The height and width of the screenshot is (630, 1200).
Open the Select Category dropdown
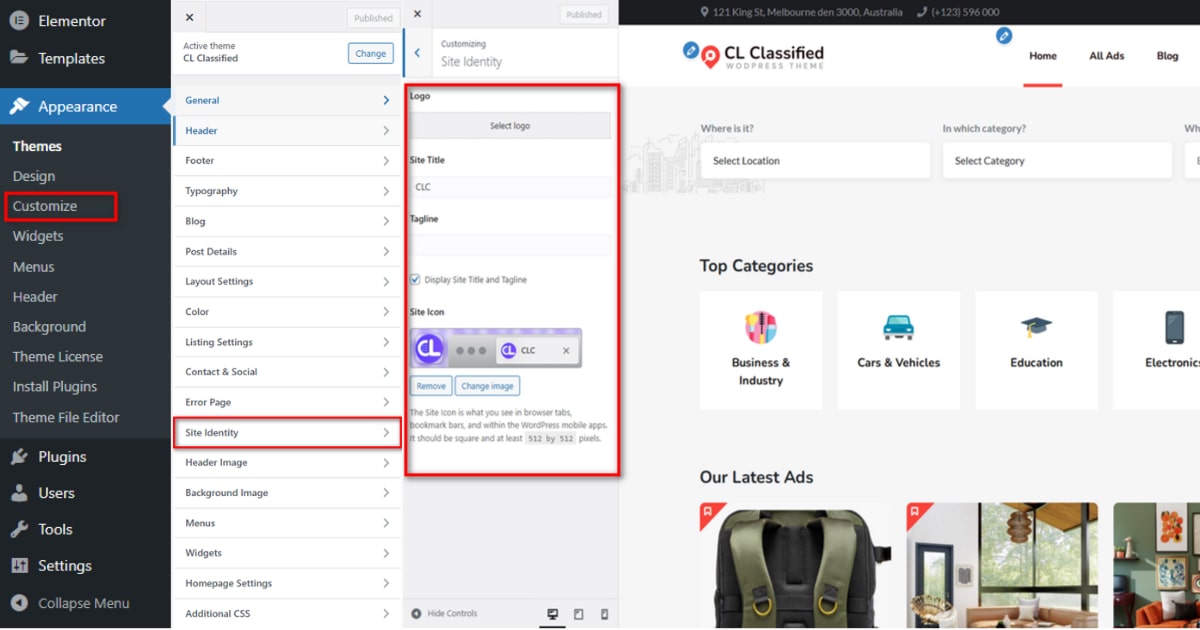[x=1057, y=160]
